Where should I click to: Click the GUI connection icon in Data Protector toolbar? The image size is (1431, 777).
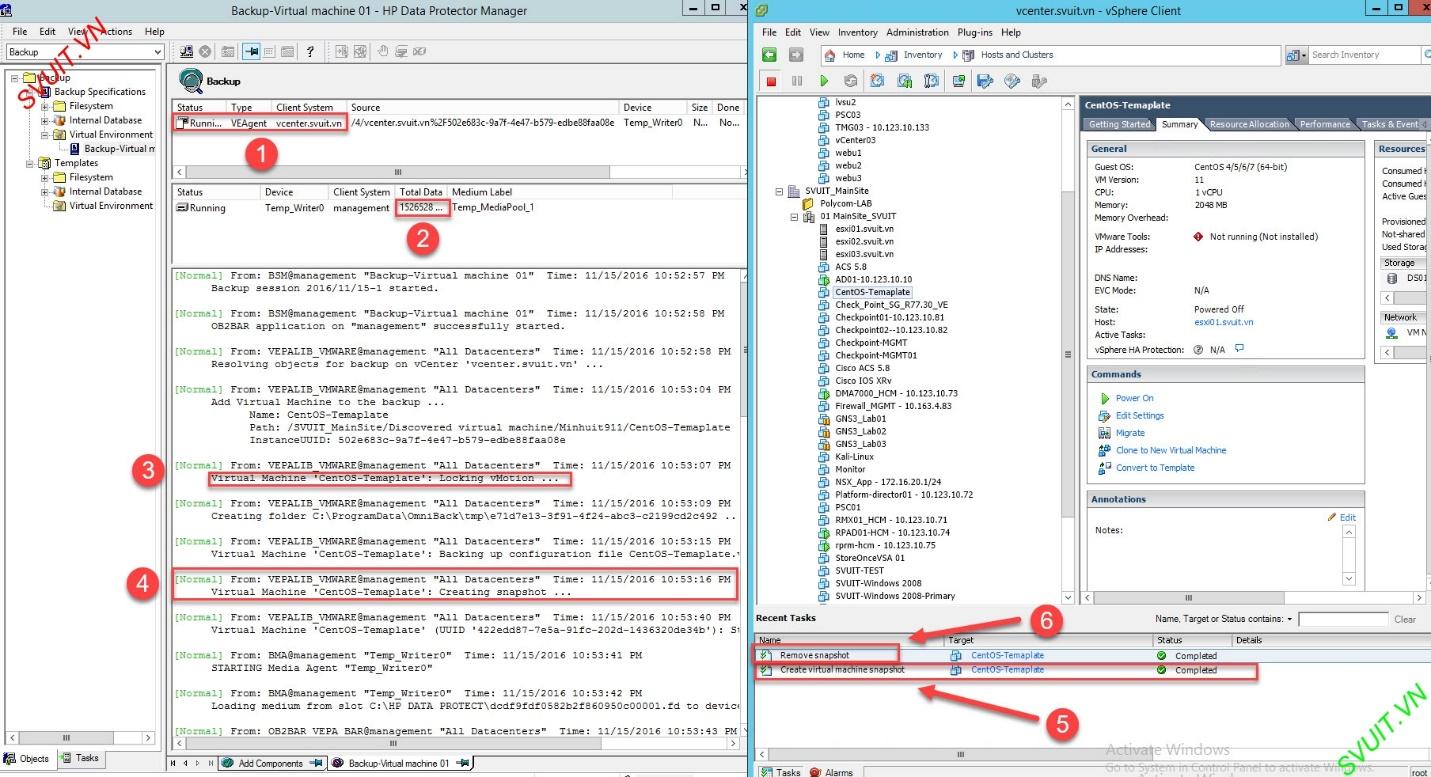point(186,52)
